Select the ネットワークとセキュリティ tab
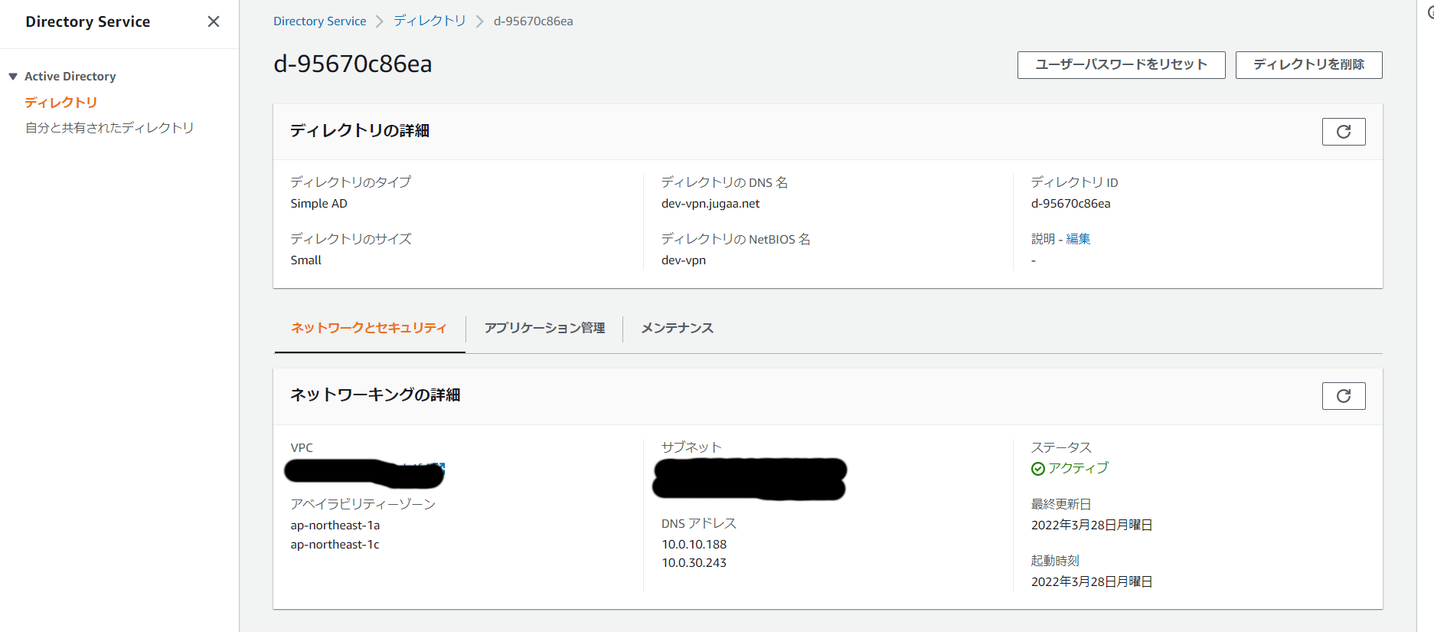1434x632 pixels. click(x=369, y=328)
